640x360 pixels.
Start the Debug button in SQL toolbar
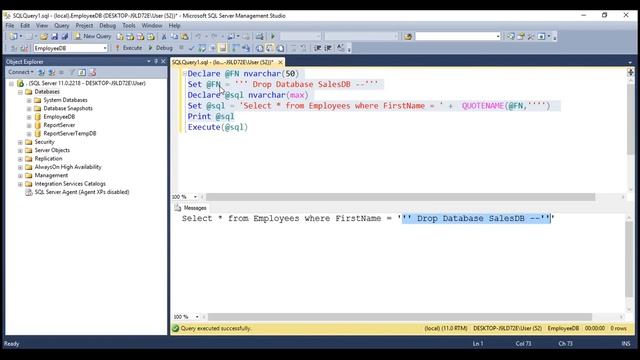click(160, 48)
